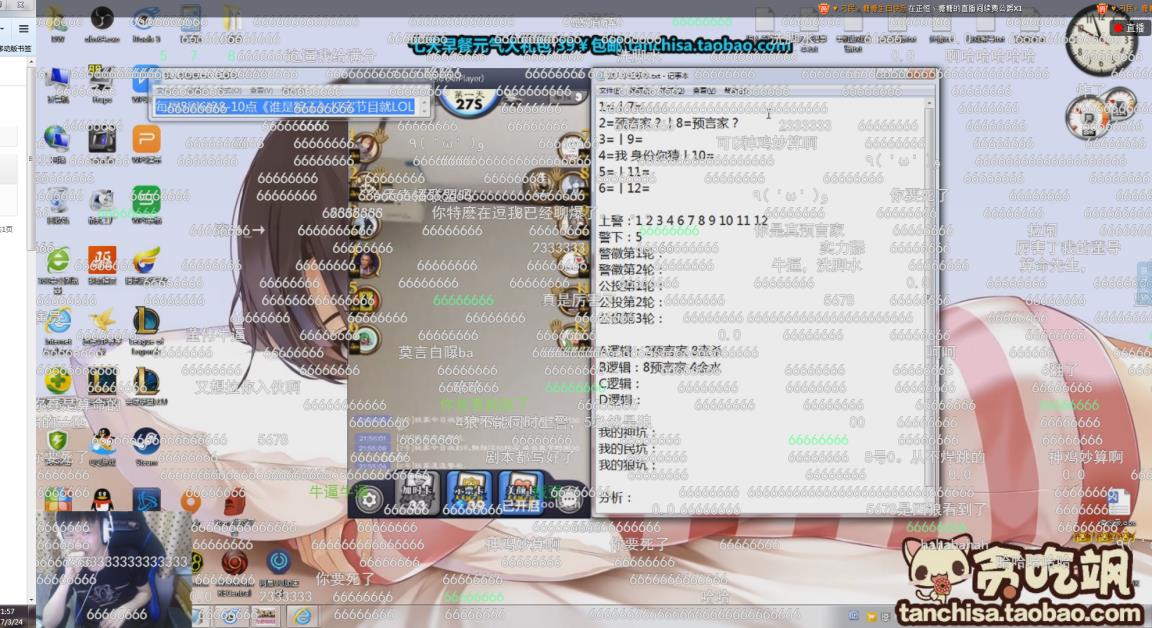Viewport: 1152px width, 628px height.
Task: Open the game settings gear
Action: click(370, 499)
